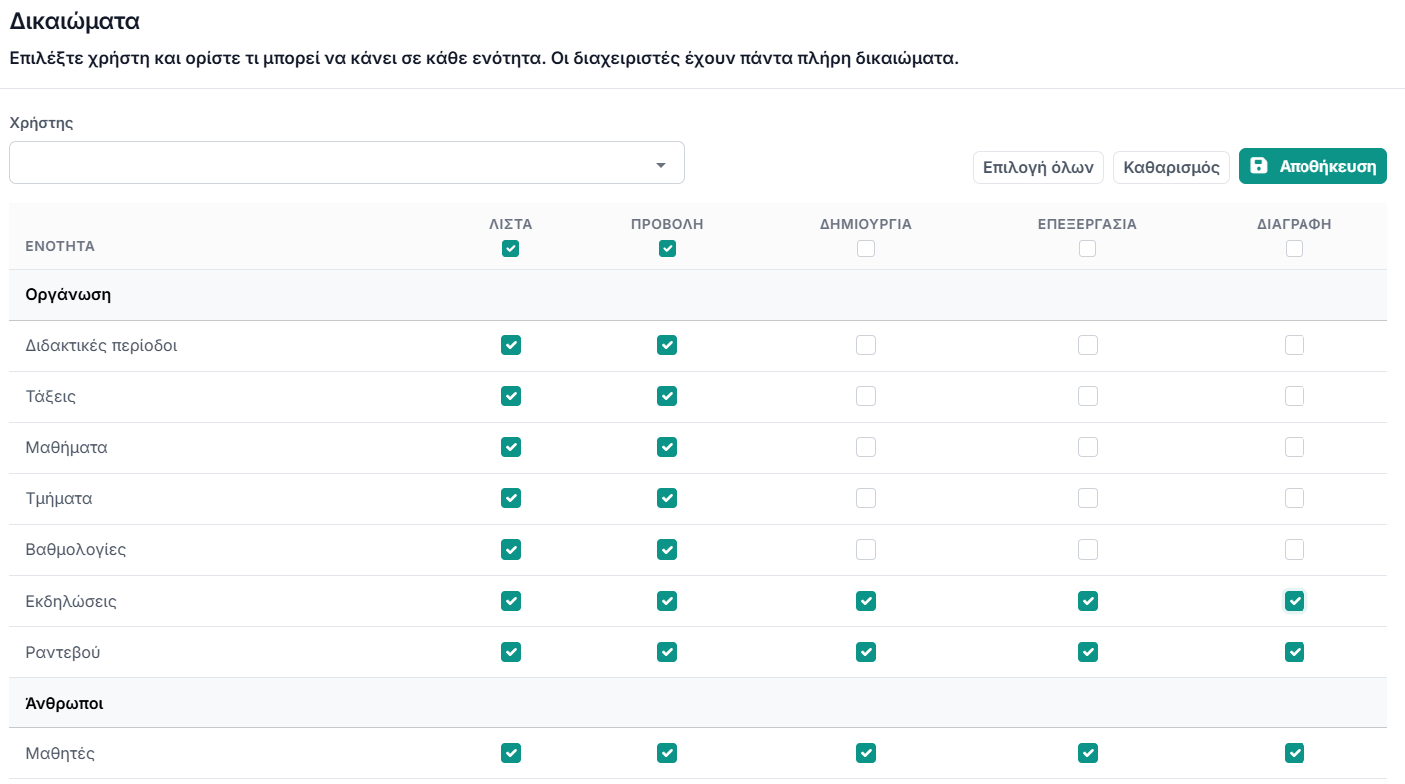Uncheck ΛΙΣΤΑ for Βαθμολογίες
This screenshot has height=784, width=1405.
click(511, 549)
